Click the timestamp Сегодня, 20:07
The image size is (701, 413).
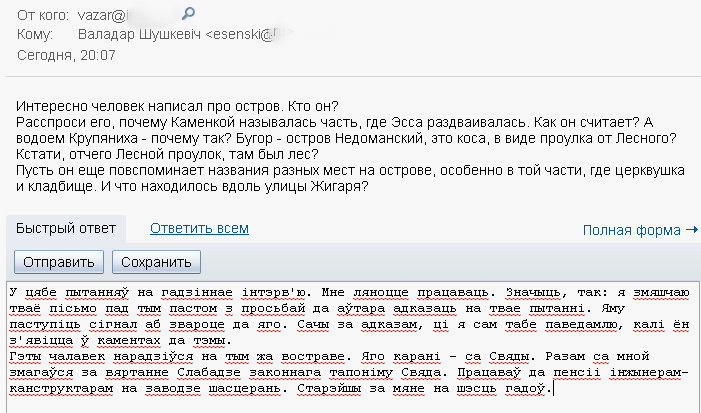pos(60,53)
